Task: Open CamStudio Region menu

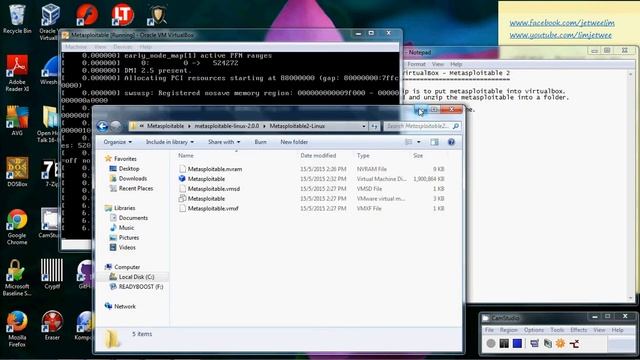Action: tap(508, 330)
